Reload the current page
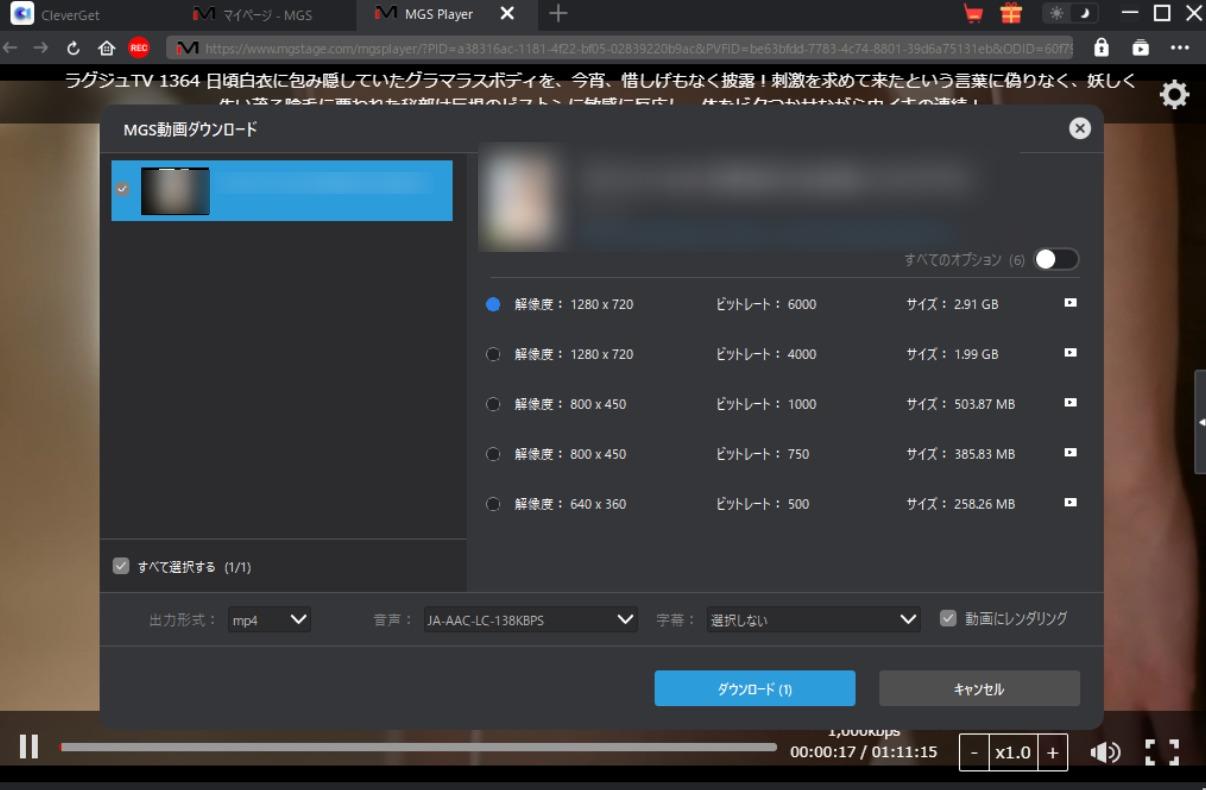This screenshot has height=790, width=1206. pos(73,48)
